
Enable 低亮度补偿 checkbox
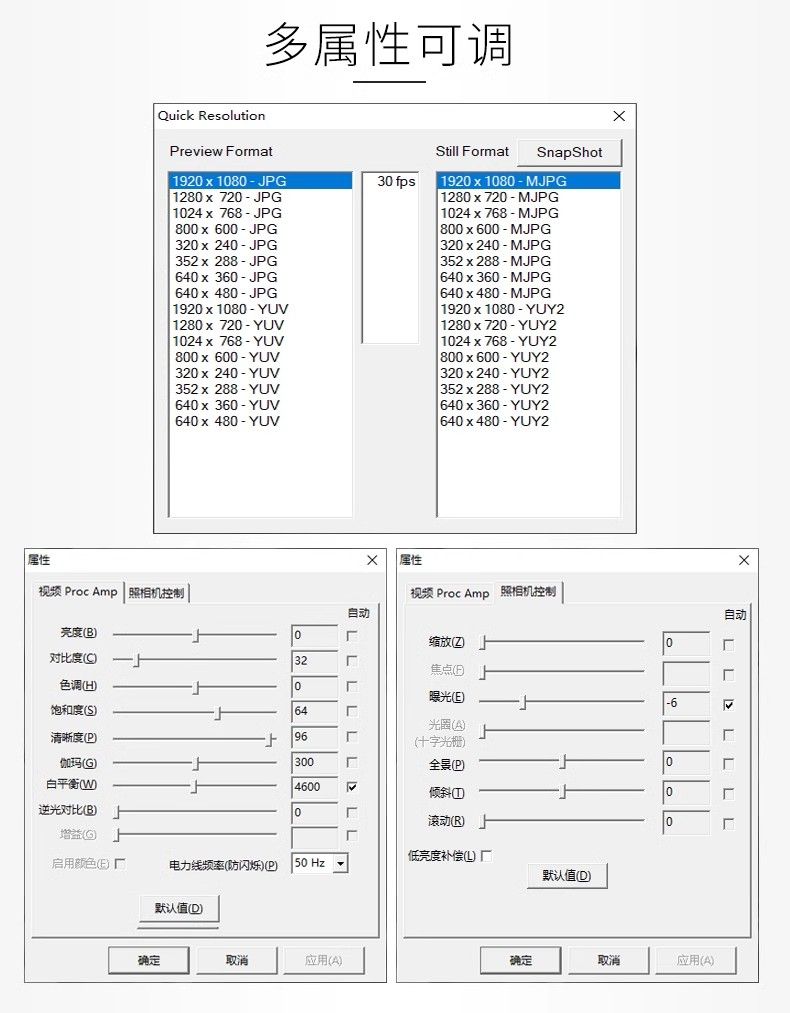pos(486,856)
